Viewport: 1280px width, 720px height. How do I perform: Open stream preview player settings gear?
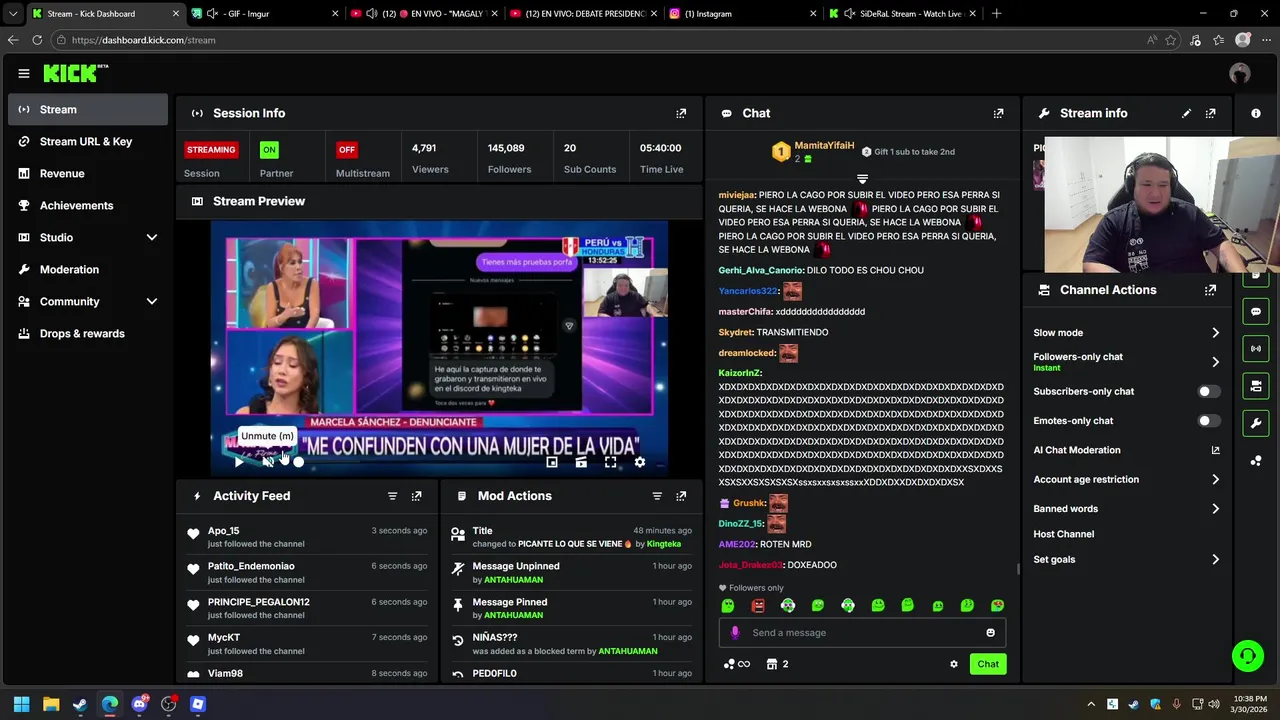tap(640, 462)
